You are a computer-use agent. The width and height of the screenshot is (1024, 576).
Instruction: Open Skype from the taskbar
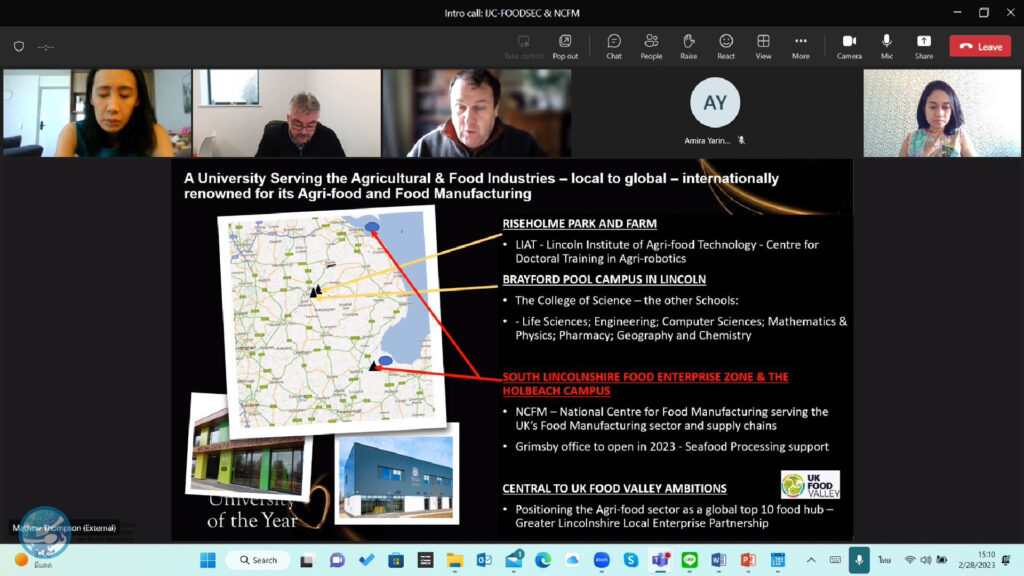pos(631,560)
